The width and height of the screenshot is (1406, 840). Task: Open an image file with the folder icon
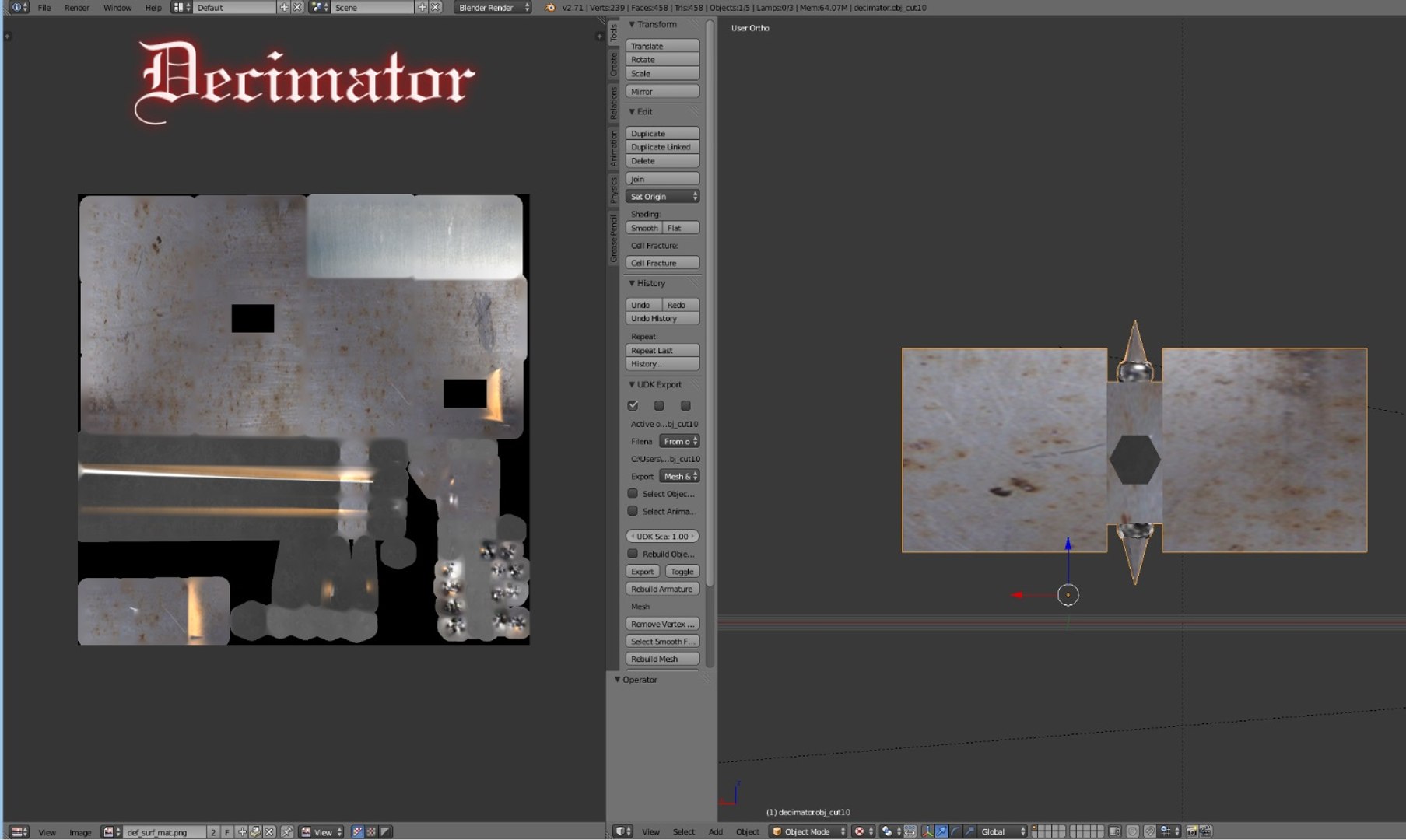(255, 831)
